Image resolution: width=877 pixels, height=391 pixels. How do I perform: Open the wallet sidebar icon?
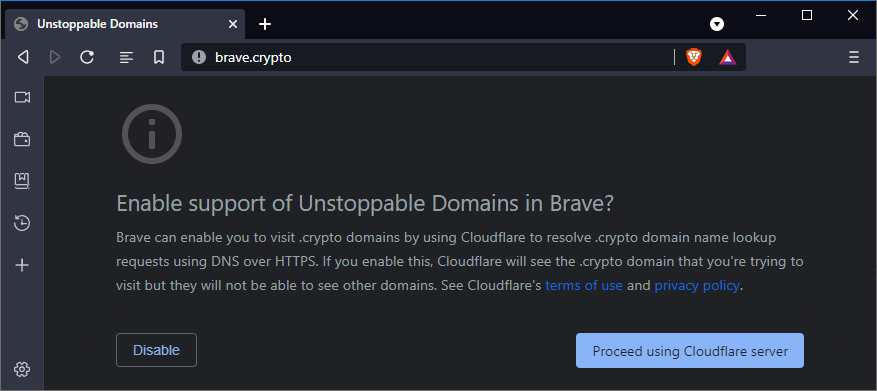point(22,139)
